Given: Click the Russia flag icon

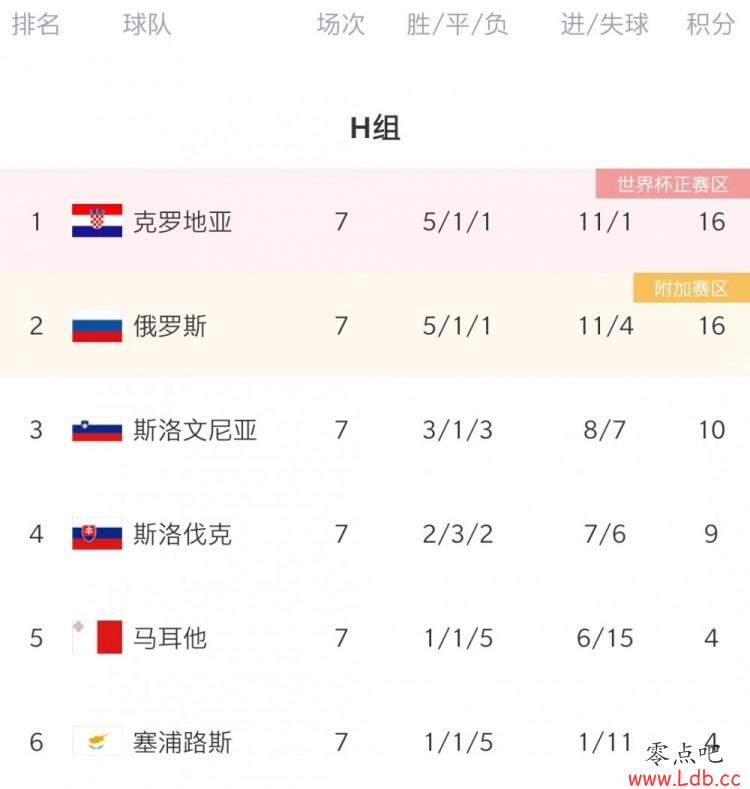Looking at the screenshot, I should coord(97,326).
